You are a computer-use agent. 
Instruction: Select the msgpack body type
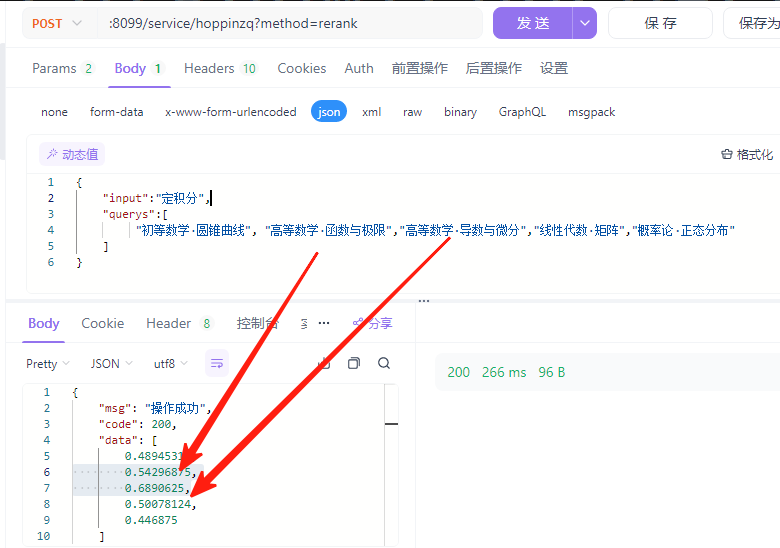[x=591, y=112]
